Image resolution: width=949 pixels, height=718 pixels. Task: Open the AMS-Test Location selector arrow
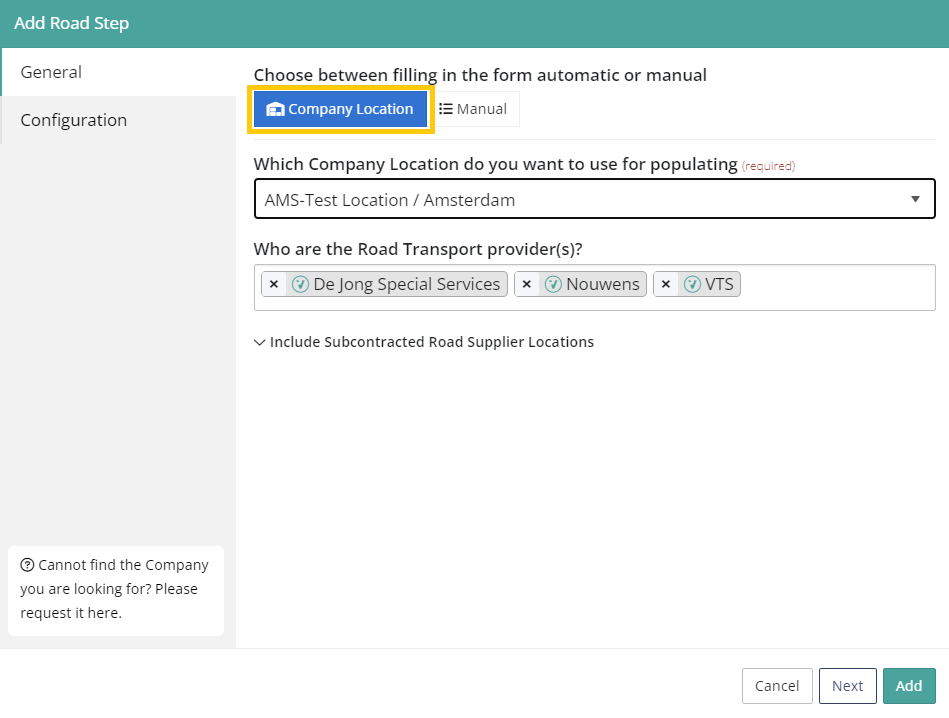click(x=915, y=199)
